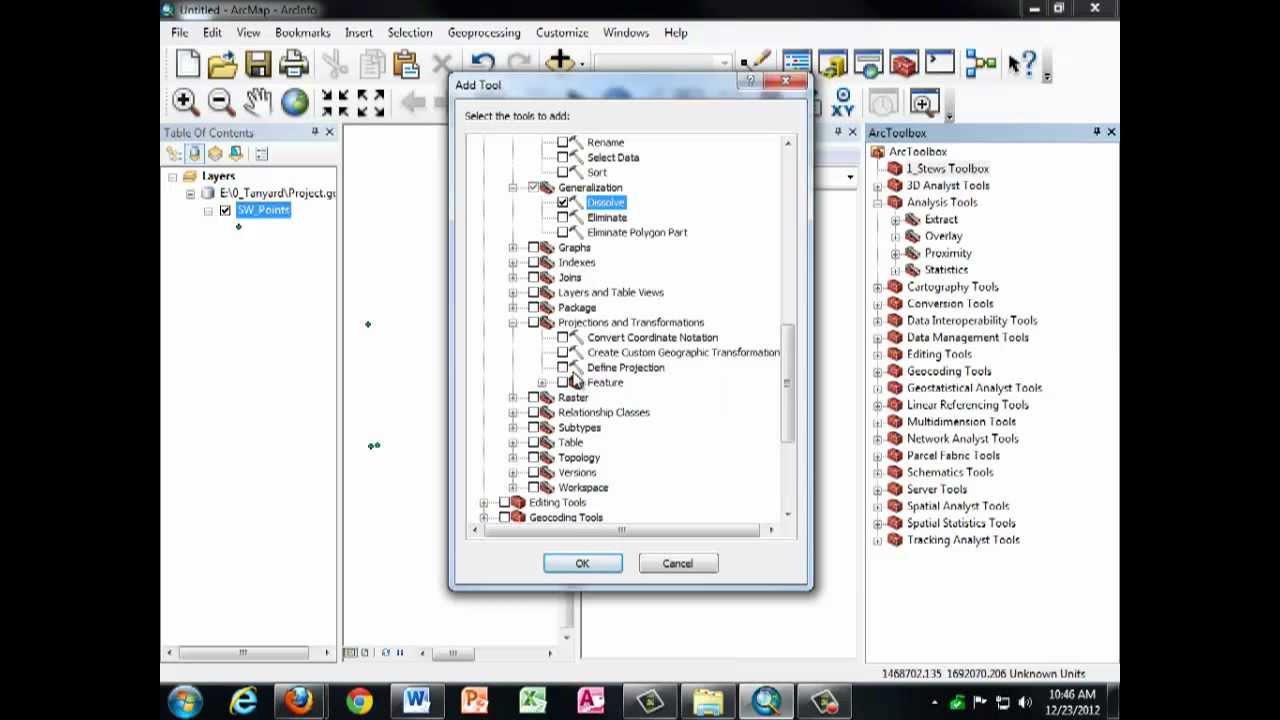1280x720 pixels.
Task: Click the Go To XY icon
Action: [843, 102]
